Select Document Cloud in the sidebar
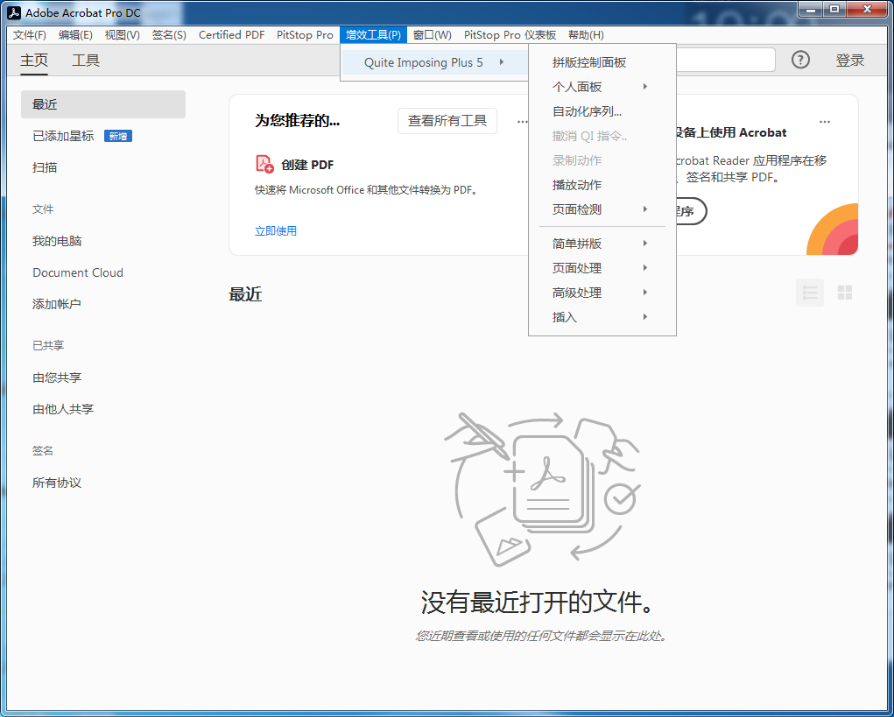Image resolution: width=894 pixels, height=717 pixels. (x=77, y=272)
